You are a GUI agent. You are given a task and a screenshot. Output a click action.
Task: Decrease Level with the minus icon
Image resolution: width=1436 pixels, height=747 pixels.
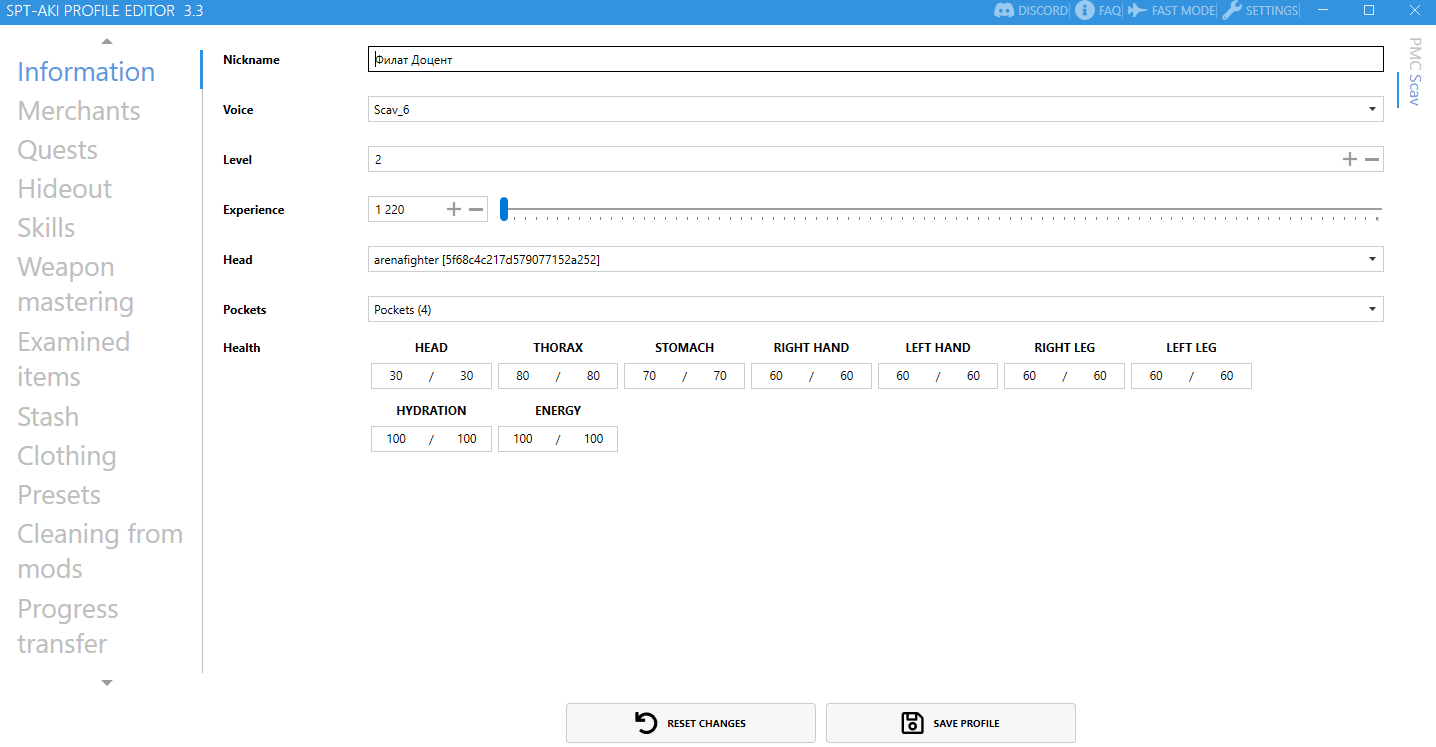point(1372,159)
